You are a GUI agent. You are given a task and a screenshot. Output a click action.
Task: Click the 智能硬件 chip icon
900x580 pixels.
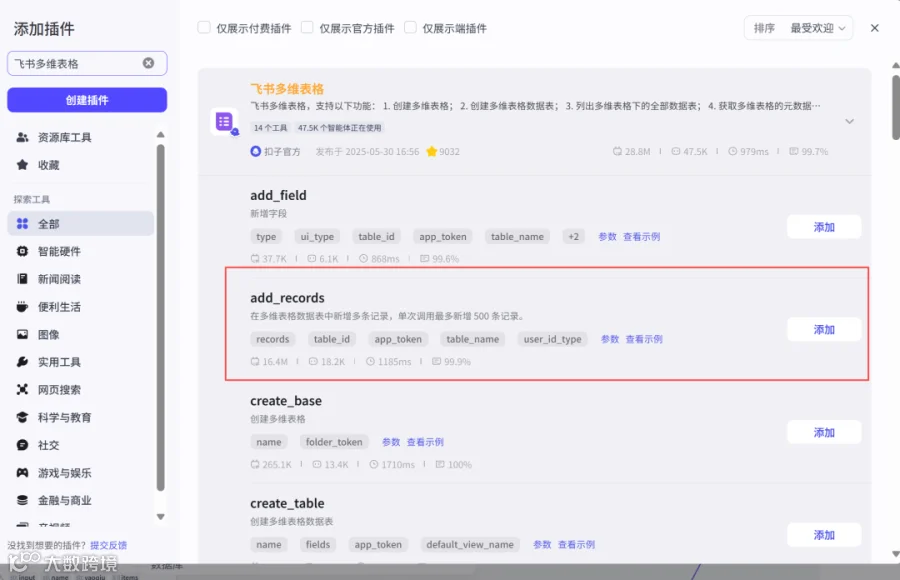coord(22,252)
